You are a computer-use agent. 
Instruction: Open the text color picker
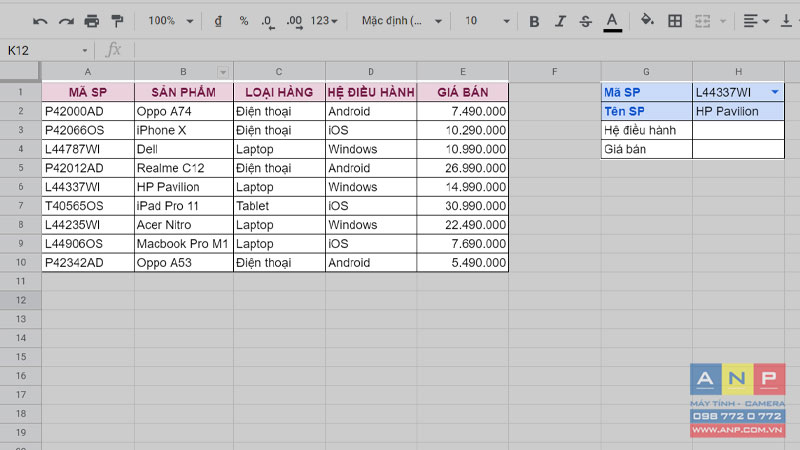(x=612, y=22)
